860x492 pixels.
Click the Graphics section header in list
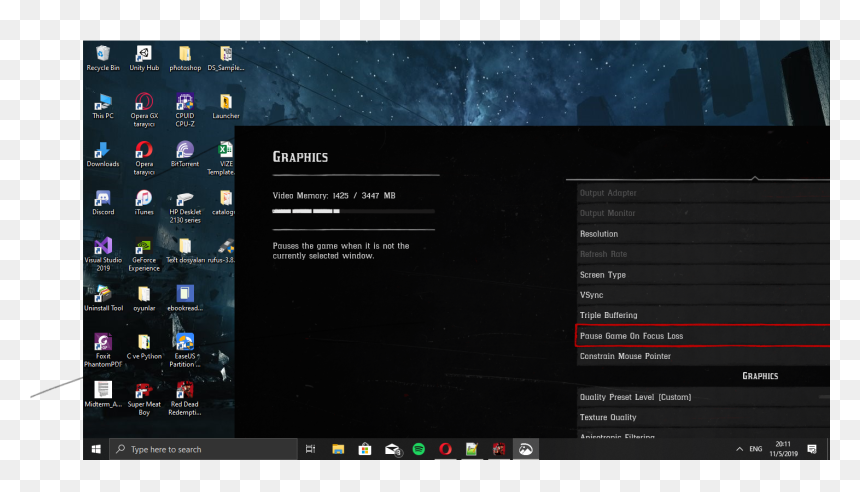pos(760,376)
